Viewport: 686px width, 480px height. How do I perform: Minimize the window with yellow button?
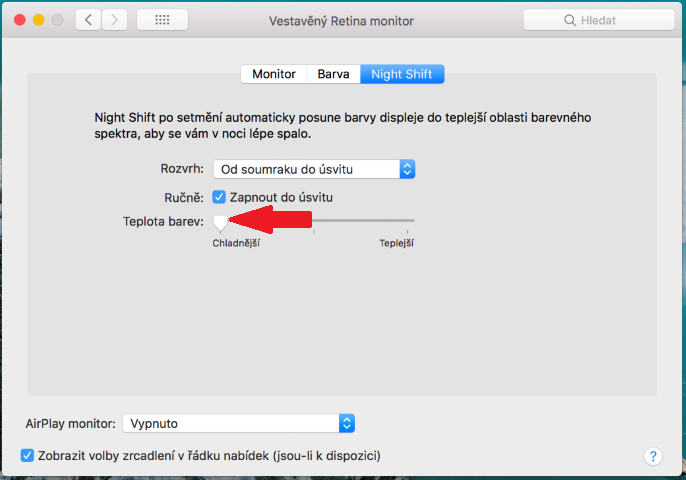coord(38,20)
